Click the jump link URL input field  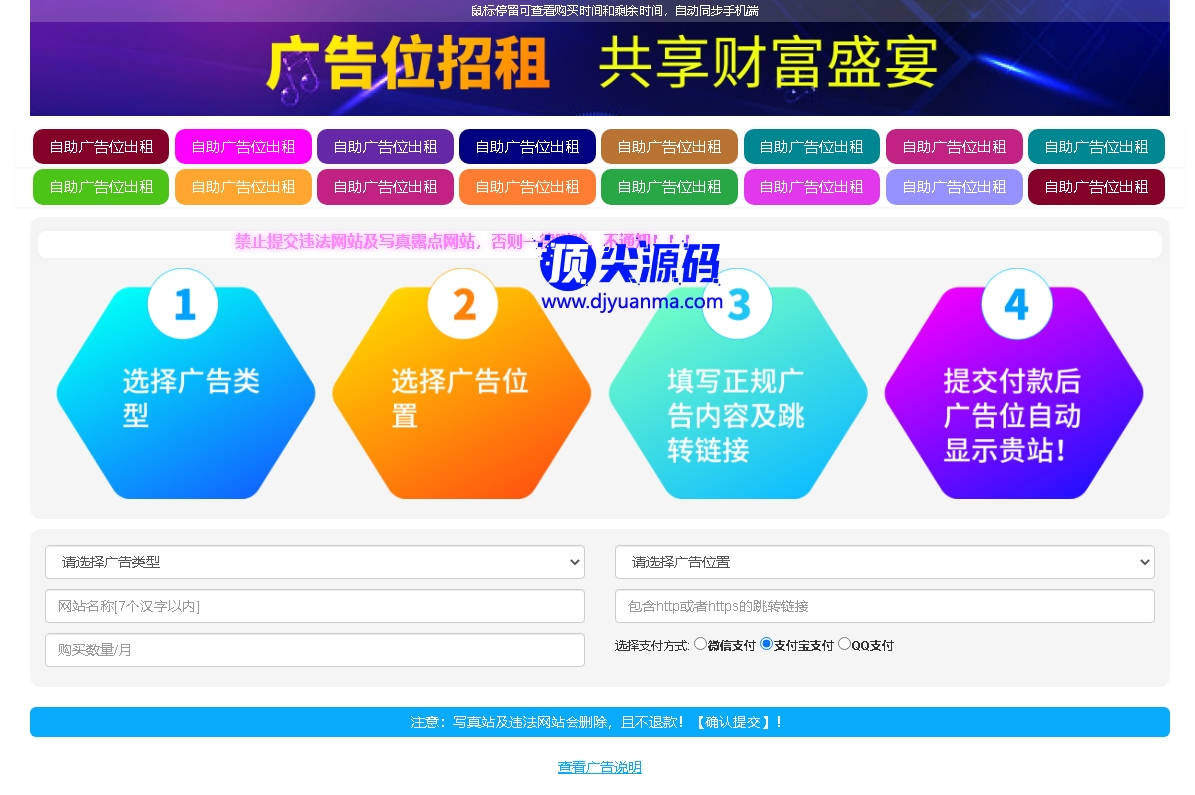pos(884,606)
